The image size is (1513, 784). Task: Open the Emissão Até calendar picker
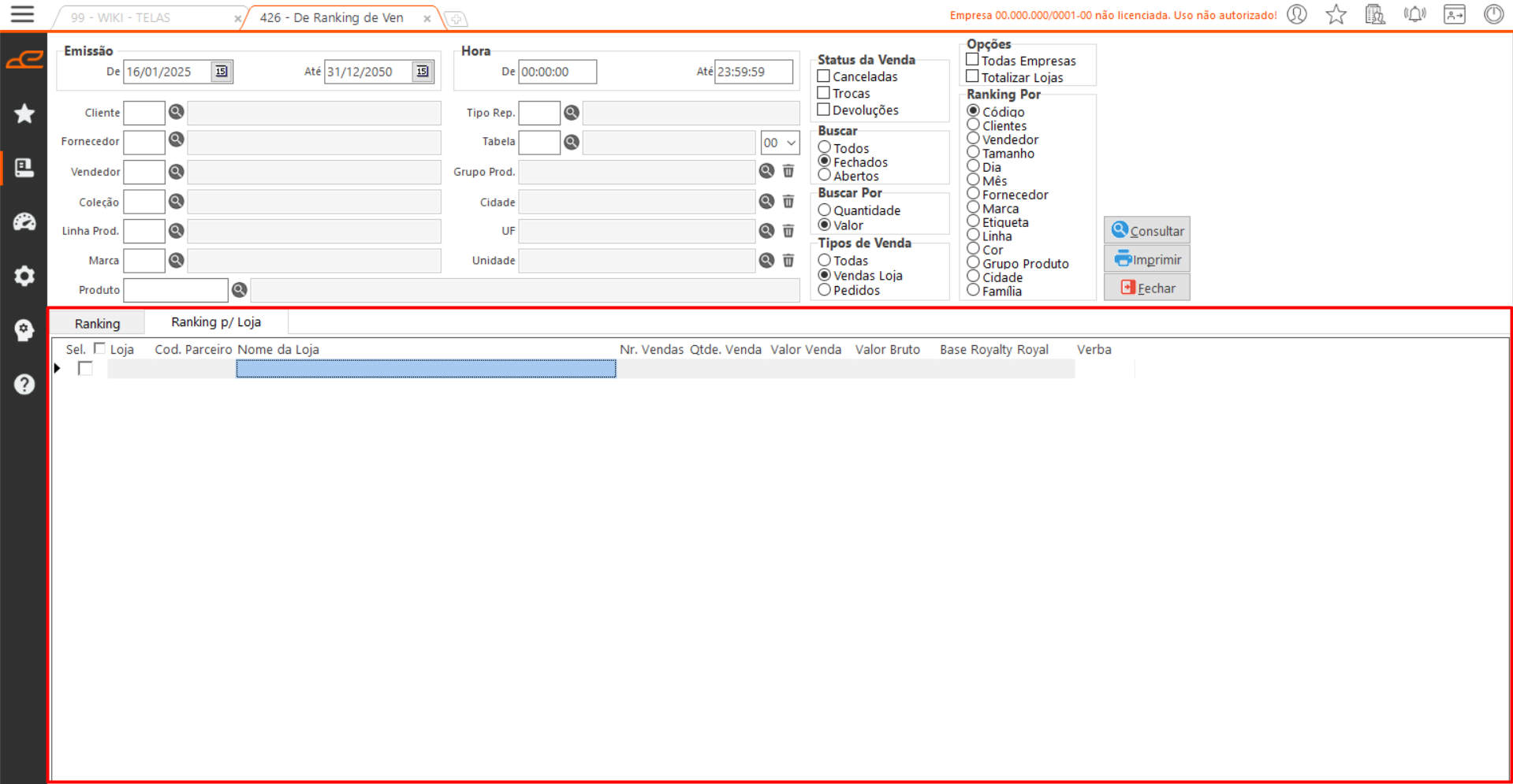[x=423, y=72]
